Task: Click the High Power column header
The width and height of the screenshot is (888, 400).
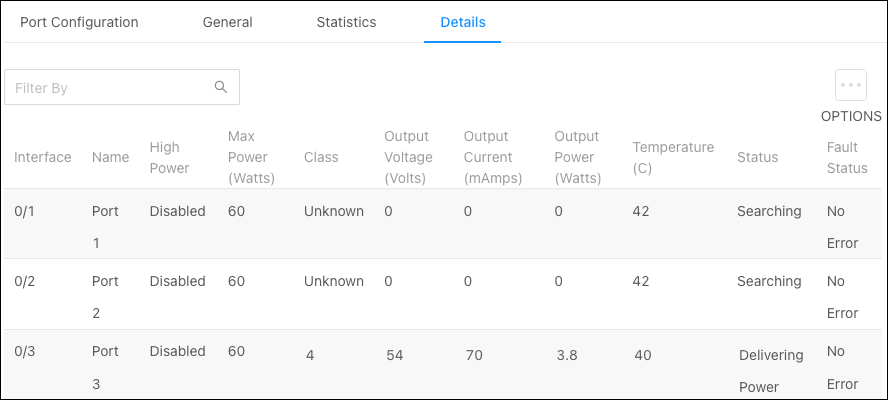Action: click(169, 158)
